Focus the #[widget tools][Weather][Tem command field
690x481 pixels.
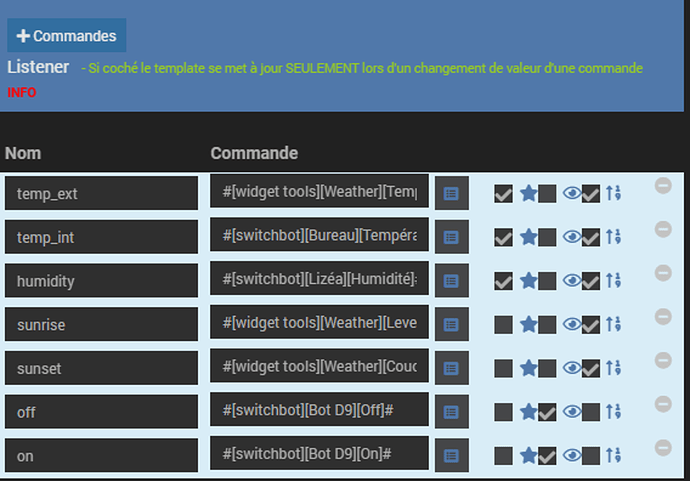(x=319, y=191)
